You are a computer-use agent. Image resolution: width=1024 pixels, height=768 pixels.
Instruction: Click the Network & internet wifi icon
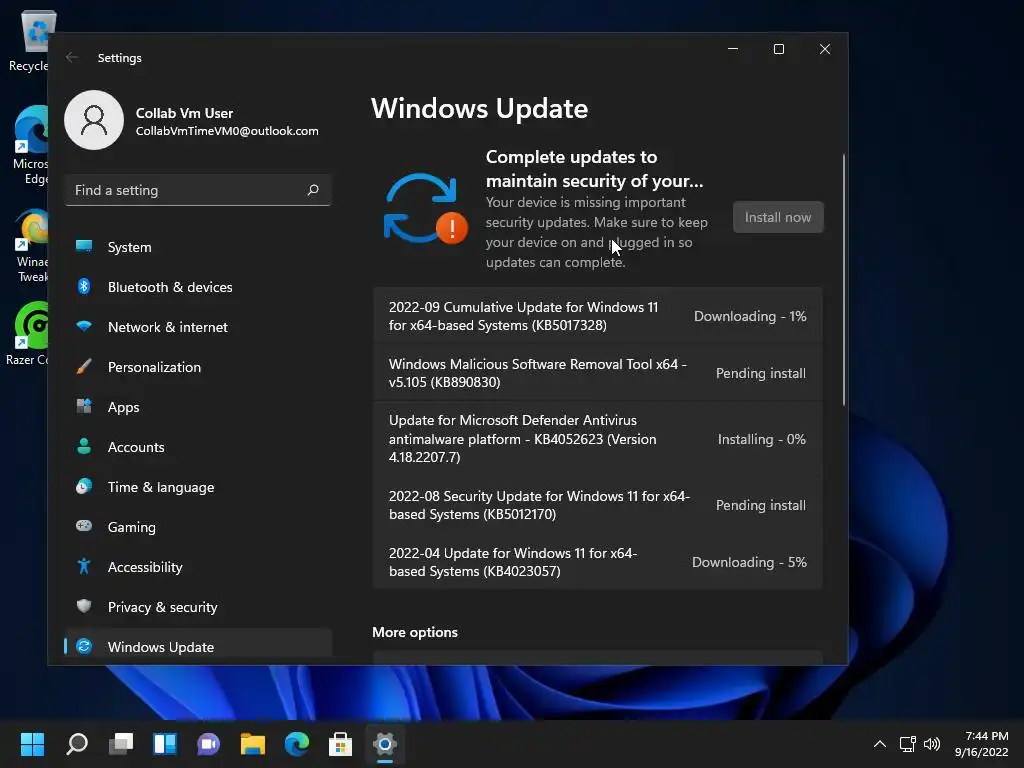[x=84, y=326]
